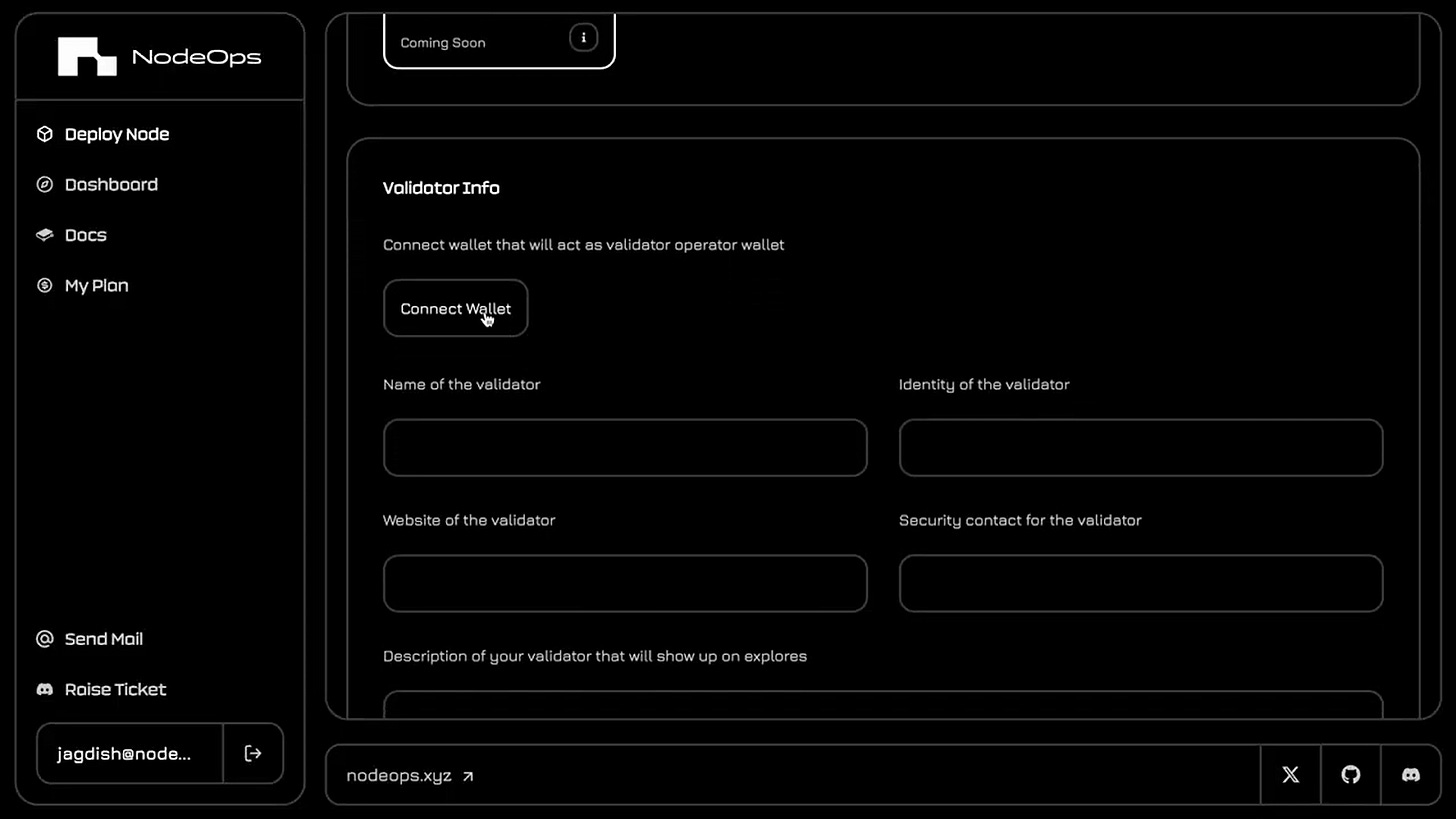Click the Validator Info heading
This screenshot has width=1456, height=819.
[441, 188]
